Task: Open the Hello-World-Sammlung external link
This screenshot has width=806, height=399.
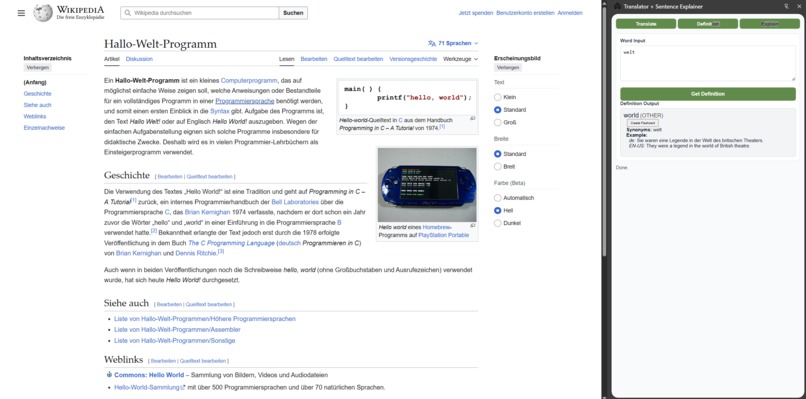Action: [149, 387]
